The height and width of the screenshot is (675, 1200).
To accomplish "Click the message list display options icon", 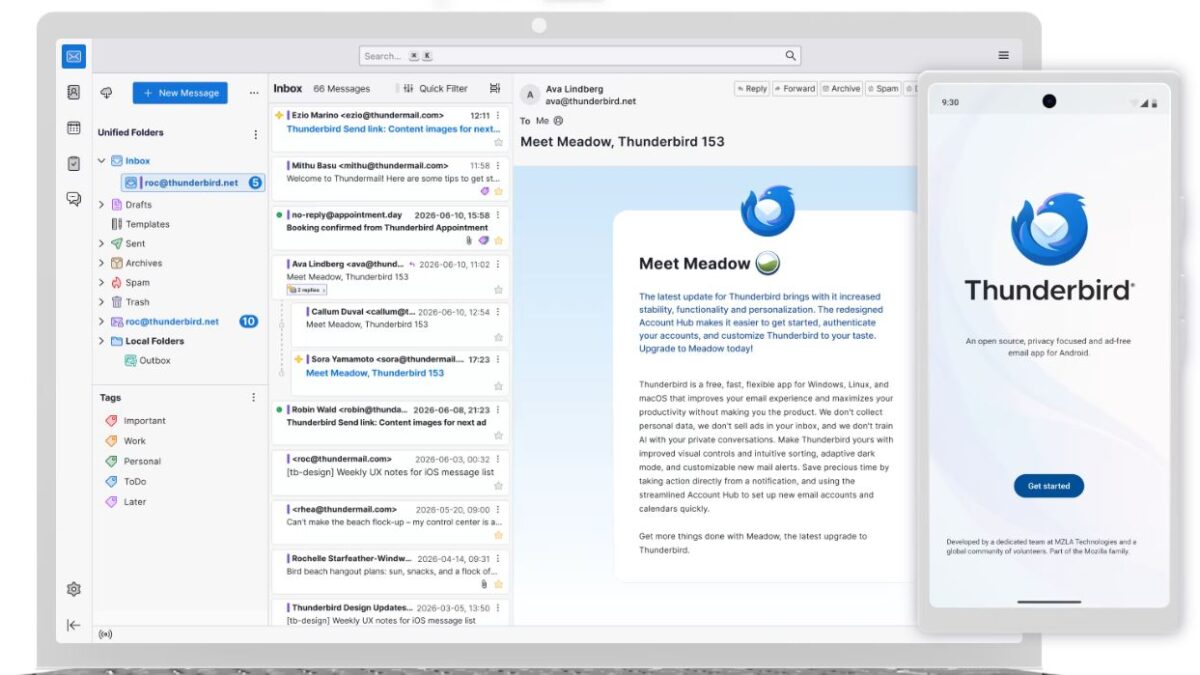I will pos(494,88).
